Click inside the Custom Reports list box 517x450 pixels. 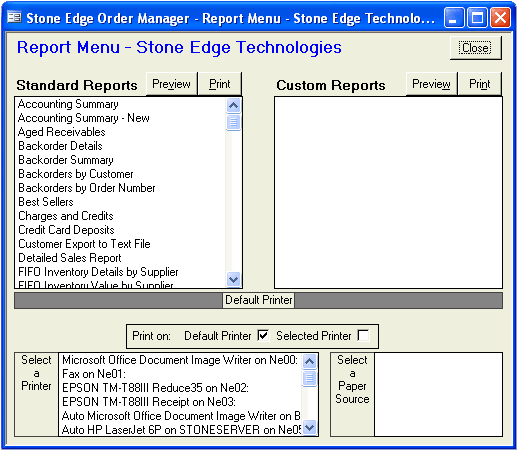(388, 193)
